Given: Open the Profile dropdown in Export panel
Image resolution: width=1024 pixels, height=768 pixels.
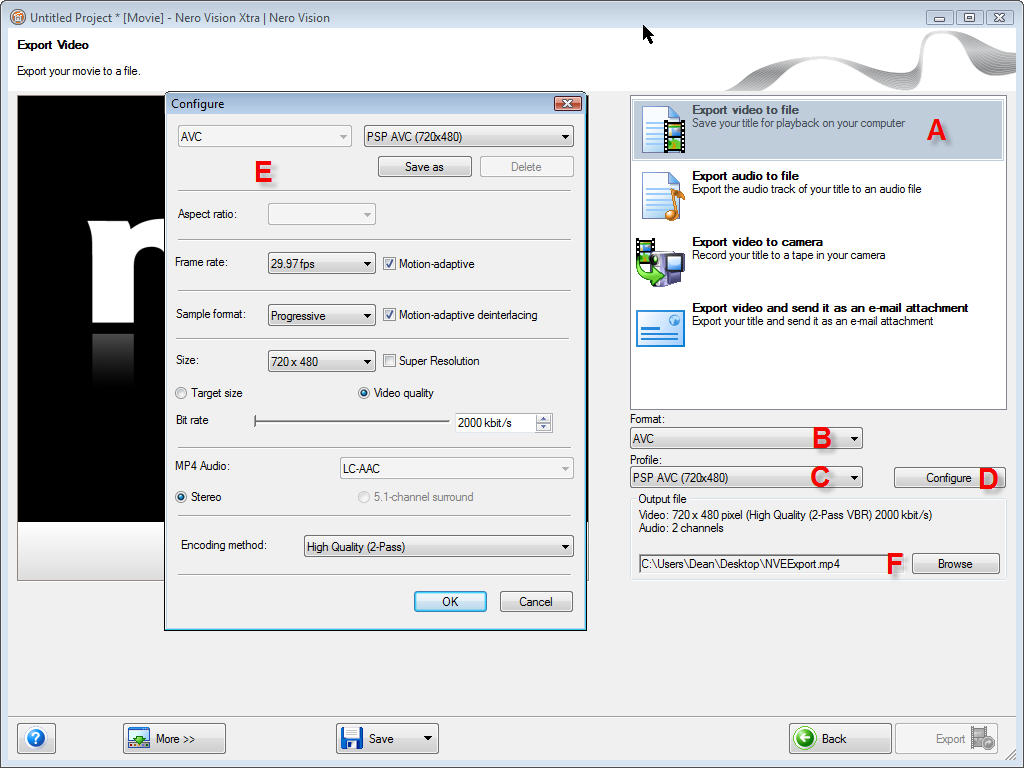Looking at the screenshot, I should 746,477.
